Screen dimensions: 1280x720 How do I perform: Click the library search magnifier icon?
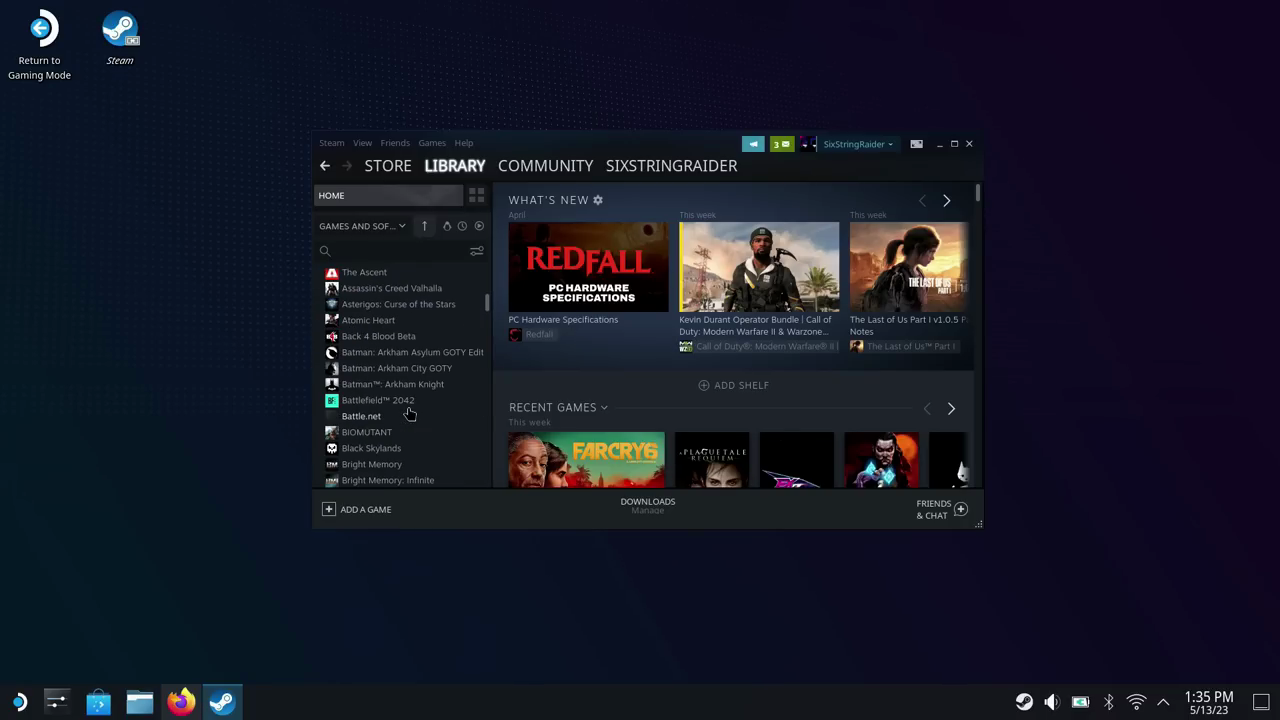(325, 251)
